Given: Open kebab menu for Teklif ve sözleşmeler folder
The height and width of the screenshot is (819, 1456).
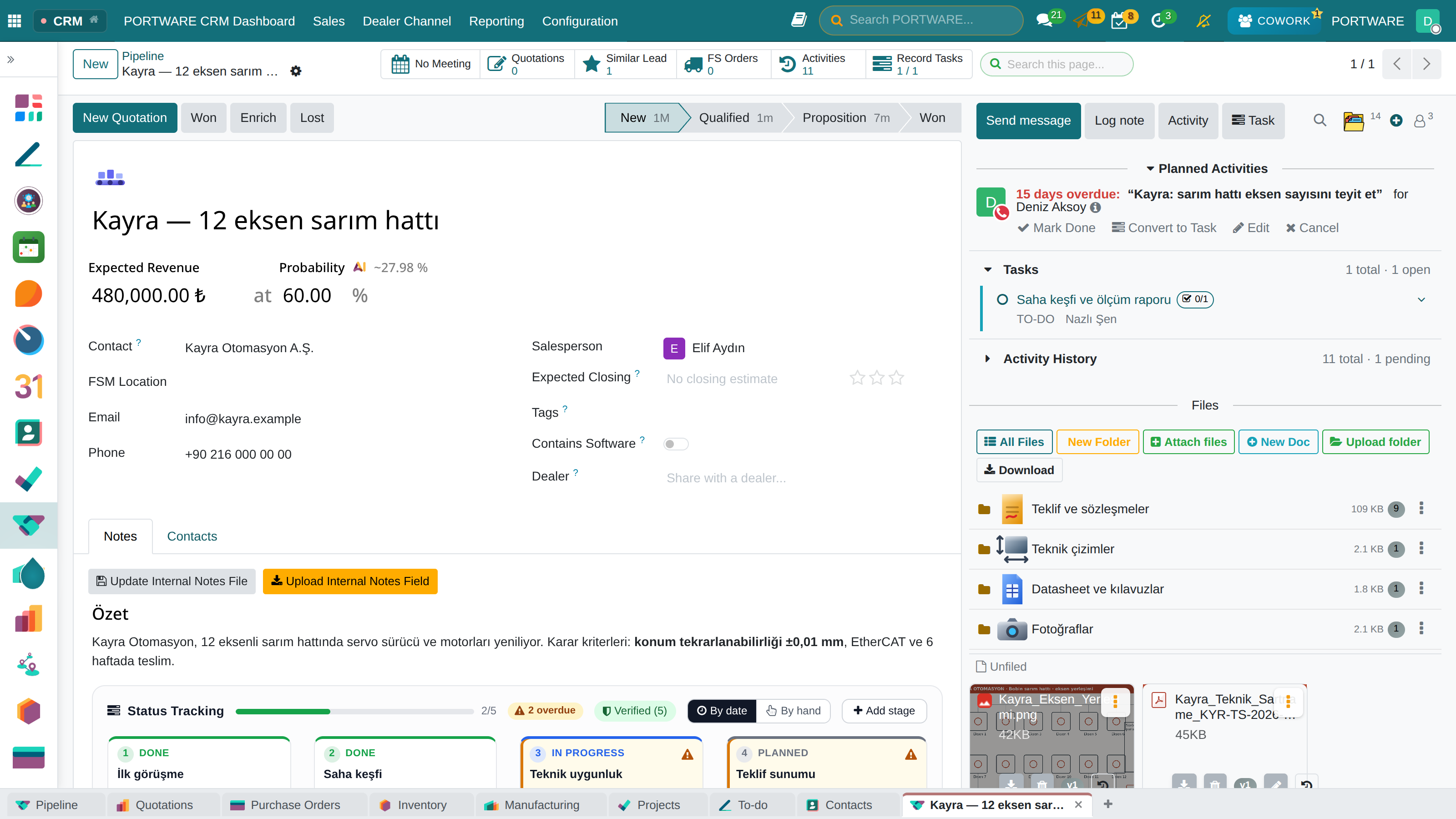Looking at the screenshot, I should point(1421,508).
